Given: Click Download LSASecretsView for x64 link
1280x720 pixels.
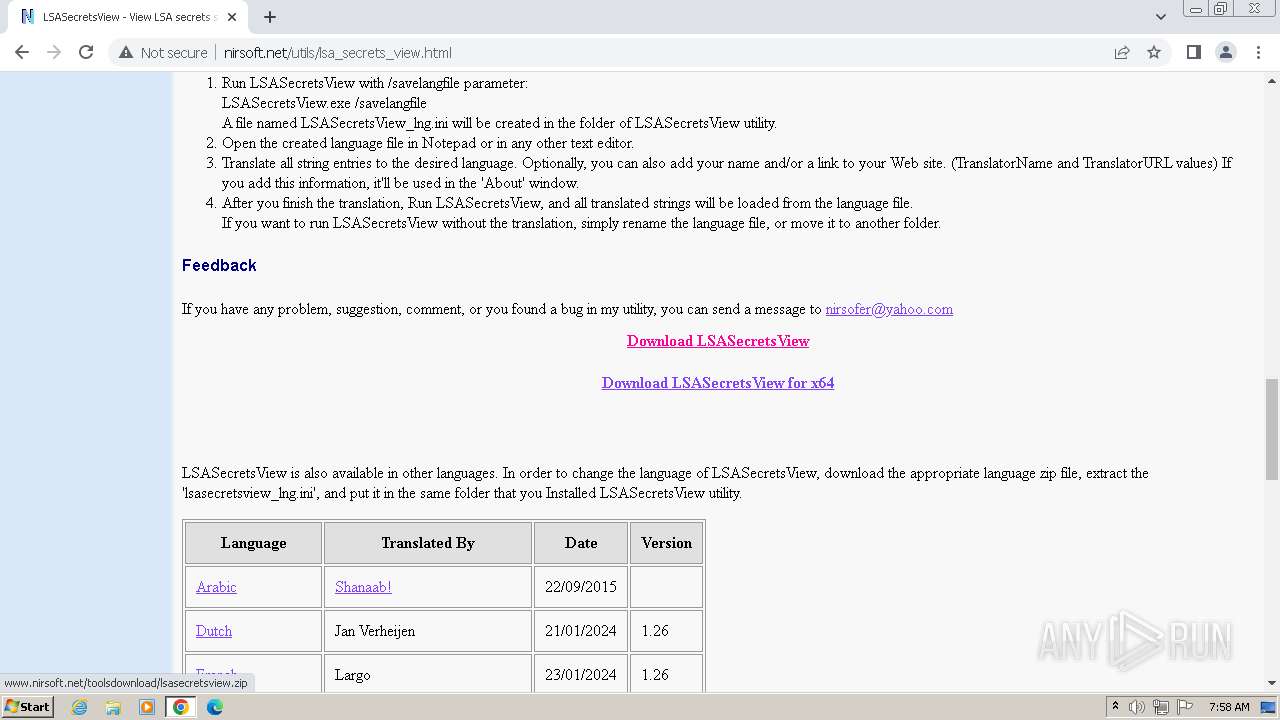Looking at the screenshot, I should [718, 383].
